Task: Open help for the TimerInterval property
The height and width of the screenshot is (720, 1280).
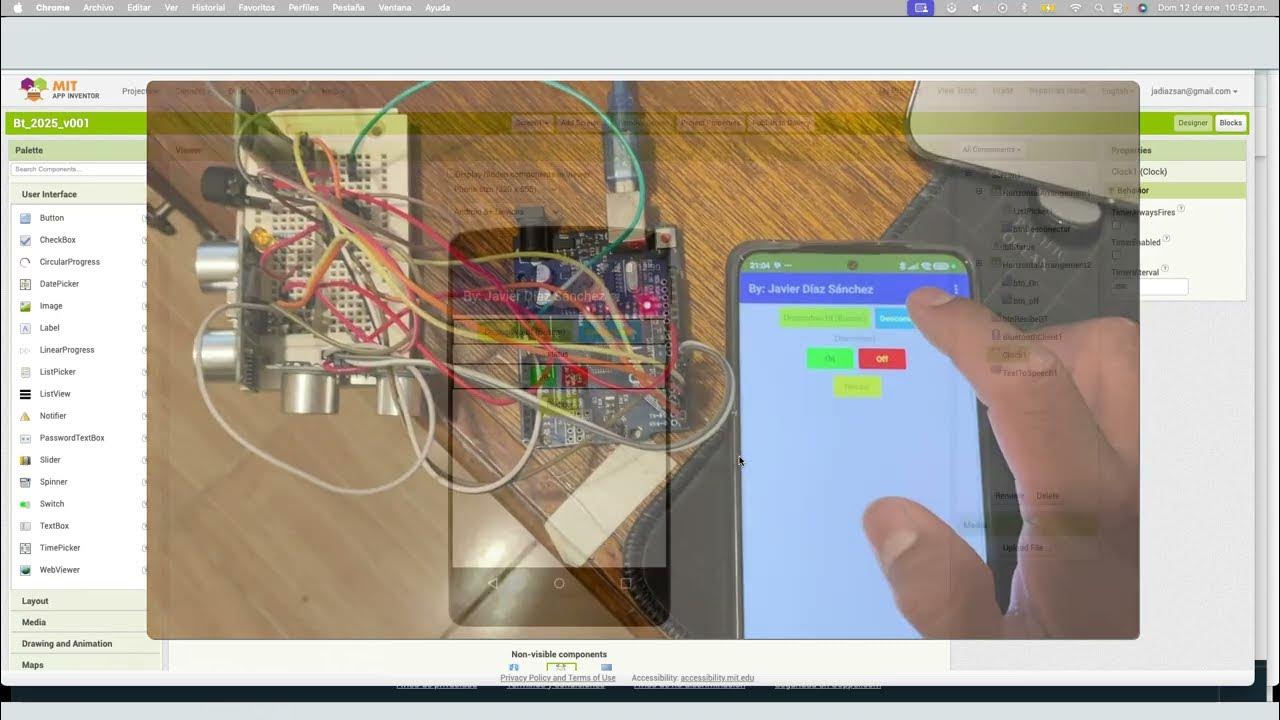Action: pyautogui.click(x=1167, y=270)
